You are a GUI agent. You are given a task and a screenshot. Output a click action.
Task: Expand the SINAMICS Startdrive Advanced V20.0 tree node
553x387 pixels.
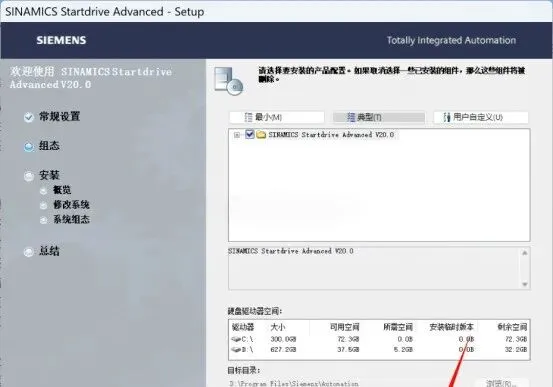[237, 135]
